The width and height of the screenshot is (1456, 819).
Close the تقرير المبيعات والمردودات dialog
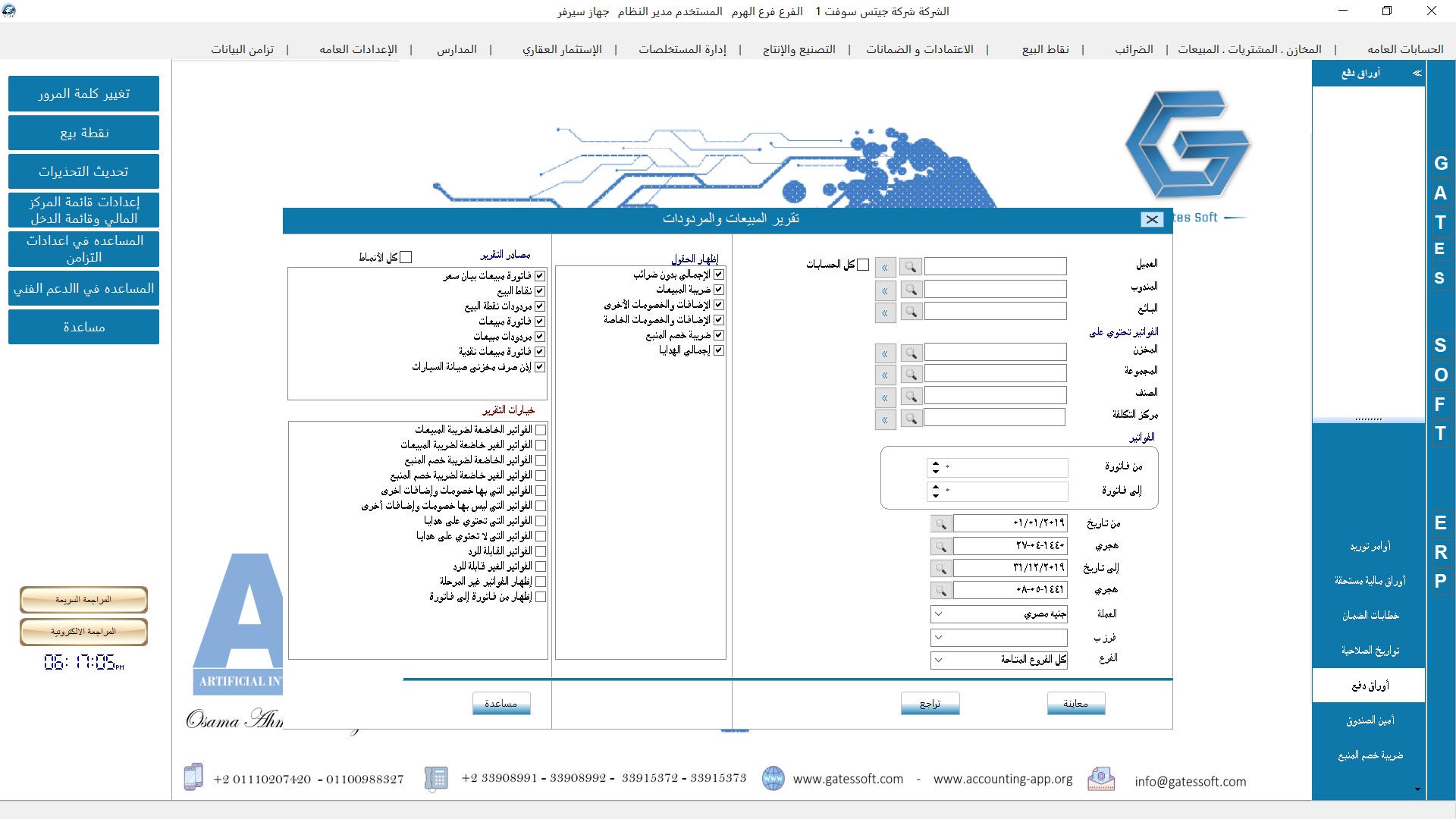pyautogui.click(x=1152, y=219)
